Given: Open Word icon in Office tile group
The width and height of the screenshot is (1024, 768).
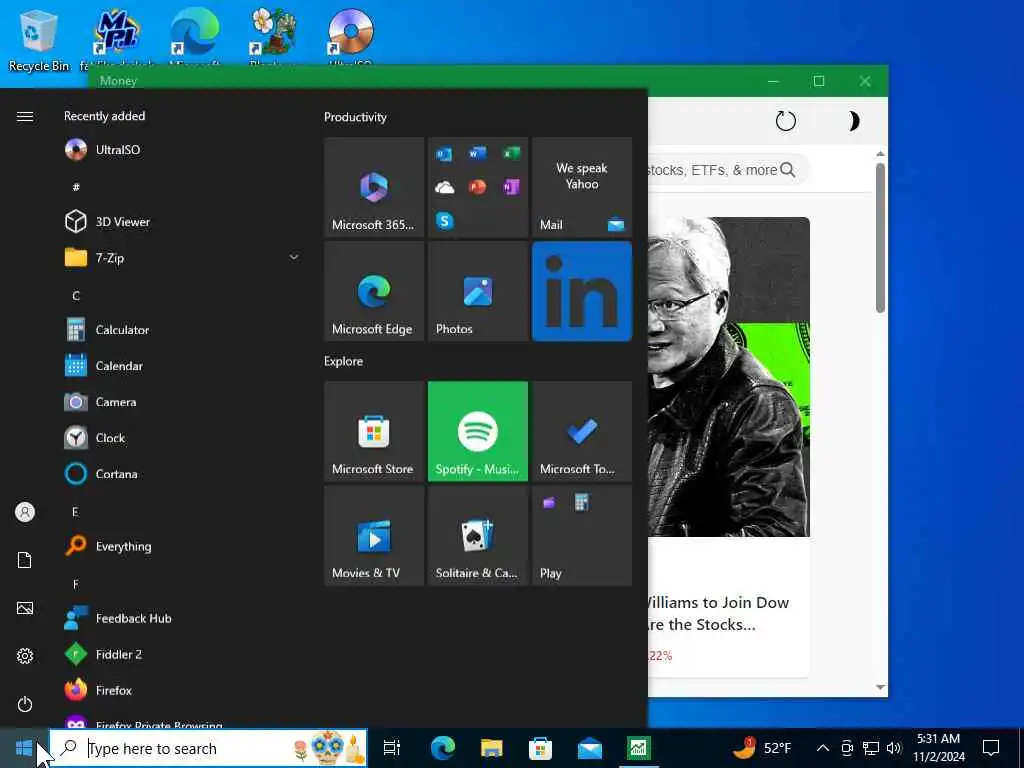Looking at the screenshot, I should pos(477,153).
